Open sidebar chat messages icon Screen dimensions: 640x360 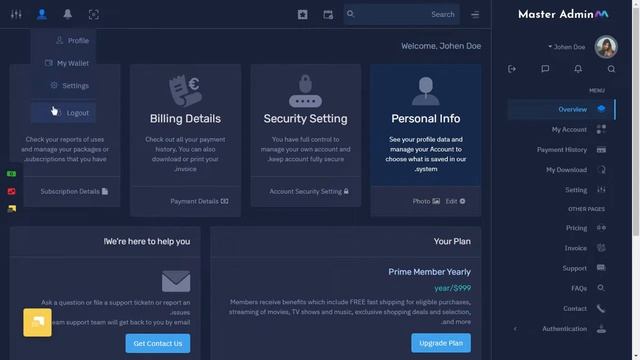coord(545,69)
